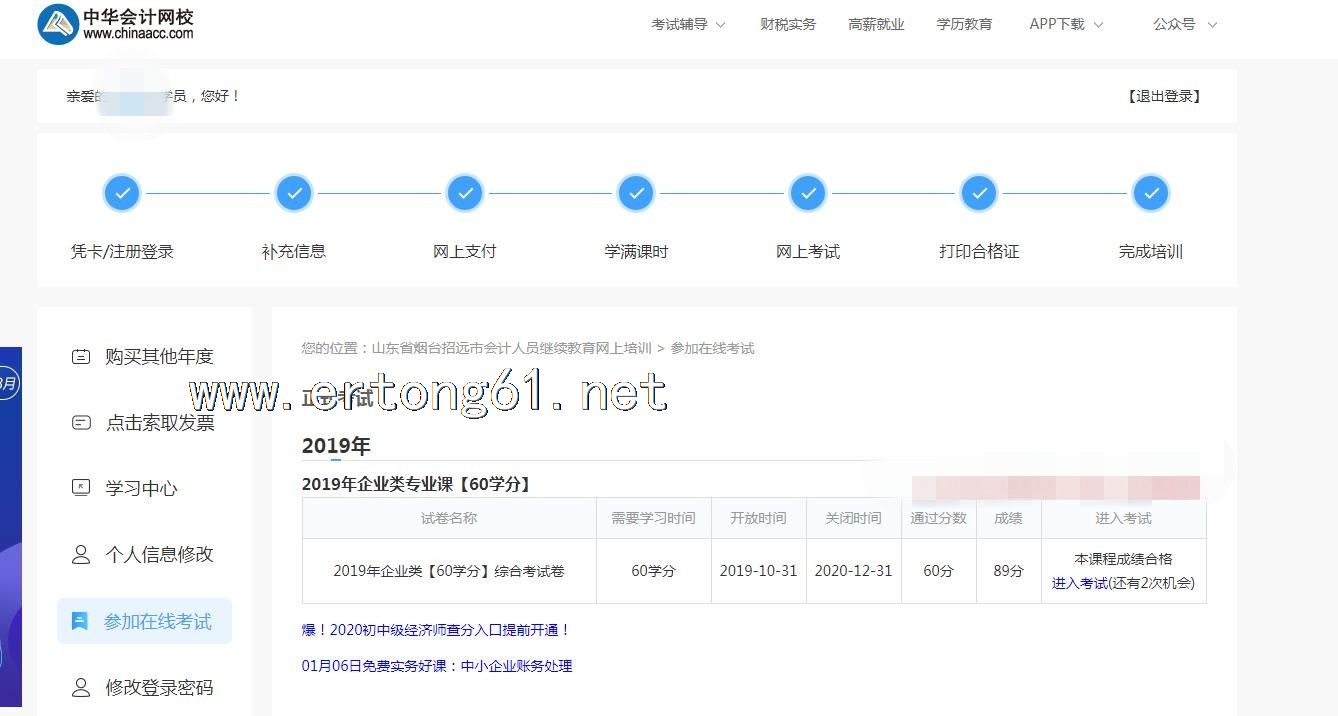Click the 网上支付 step checkmark circle

point(465,193)
